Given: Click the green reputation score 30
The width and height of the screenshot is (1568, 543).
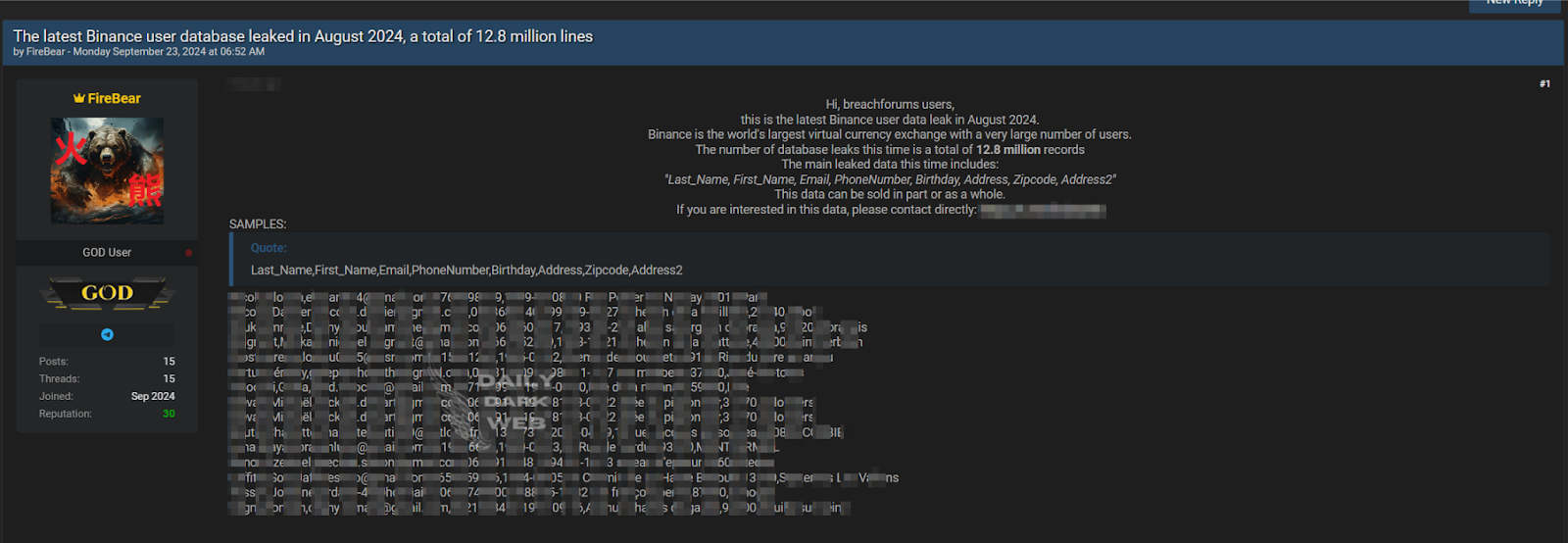Looking at the screenshot, I should pyautogui.click(x=169, y=414).
